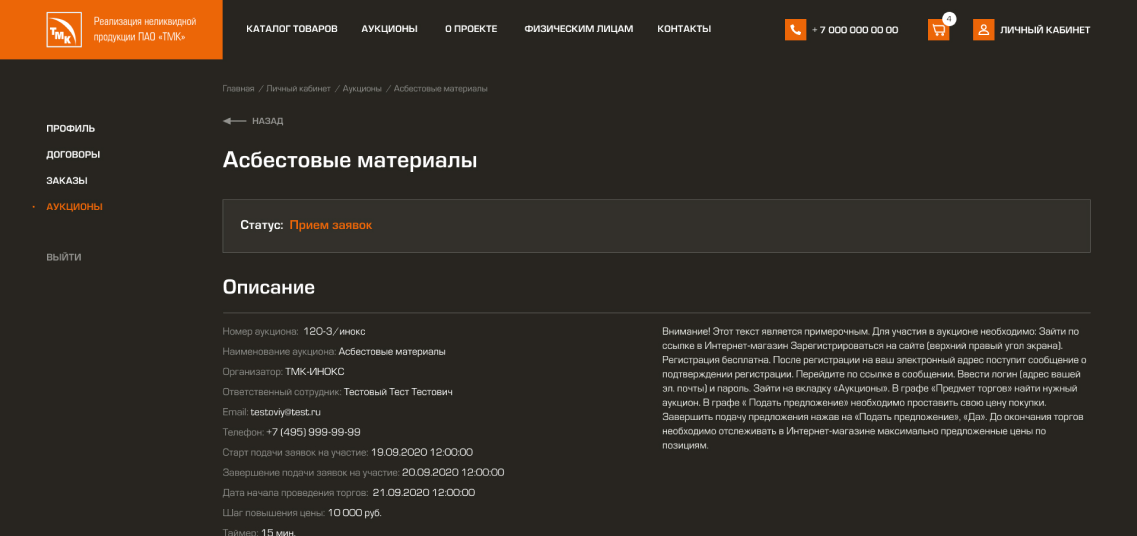The height and width of the screenshot is (536, 1137).
Task: Open Контакты page
Action: tap(684, 29)
